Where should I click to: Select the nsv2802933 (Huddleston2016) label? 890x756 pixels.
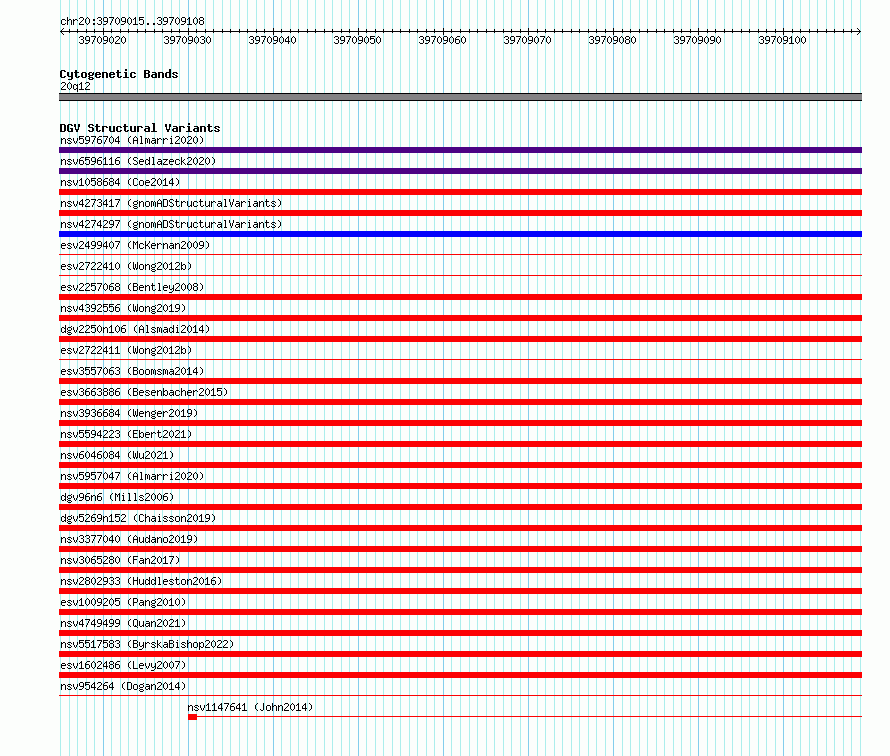tap(141, 581)
